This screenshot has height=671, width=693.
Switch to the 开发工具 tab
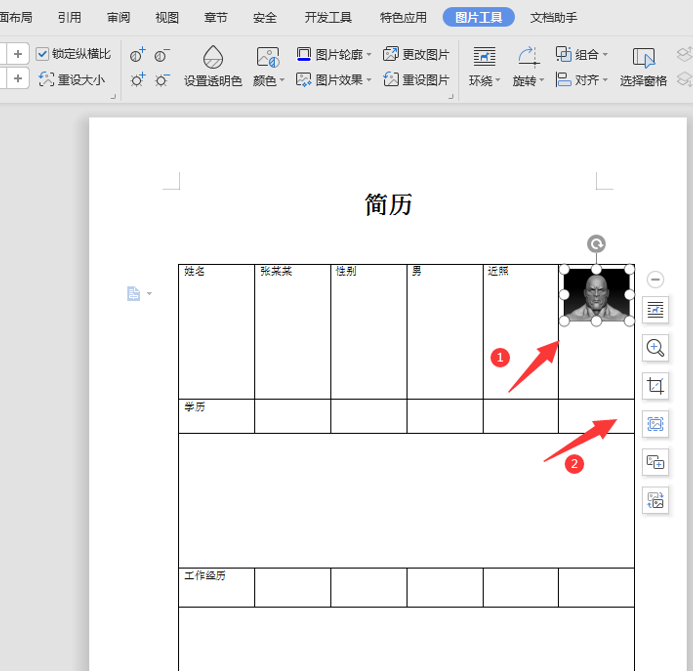pyautogui.click(x=328, y=18)
